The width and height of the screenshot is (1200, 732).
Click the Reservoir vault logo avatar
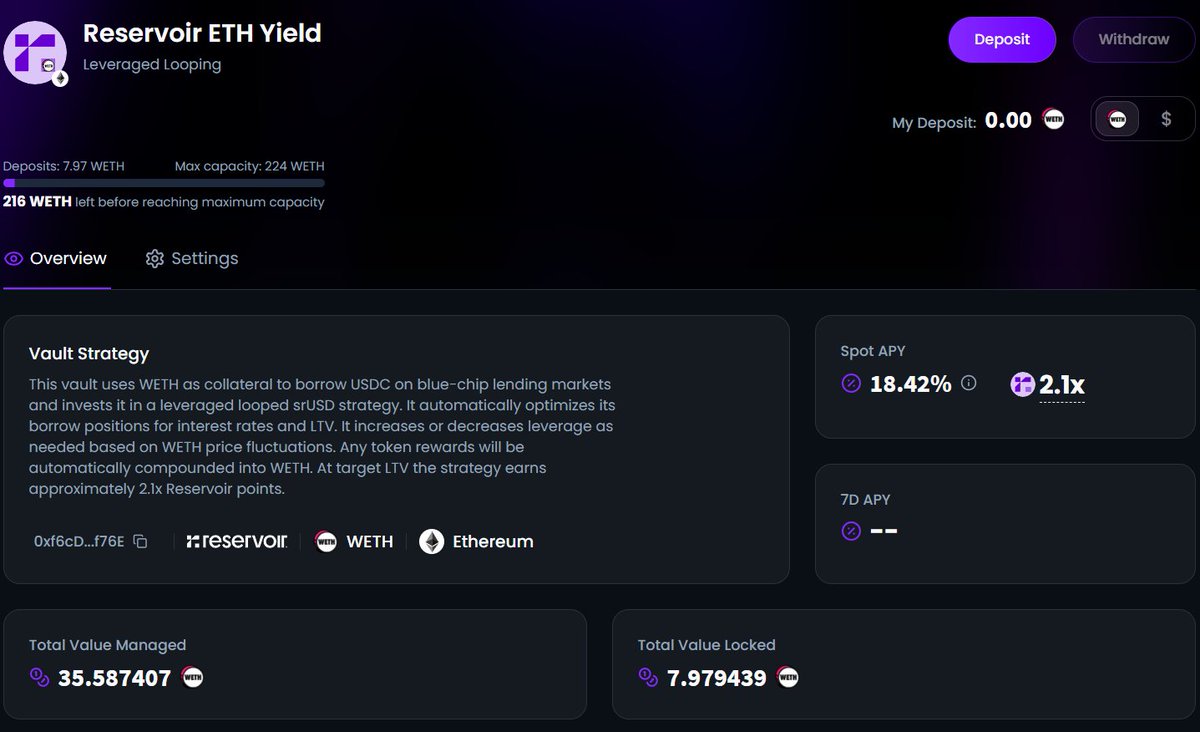coord(35,52)
